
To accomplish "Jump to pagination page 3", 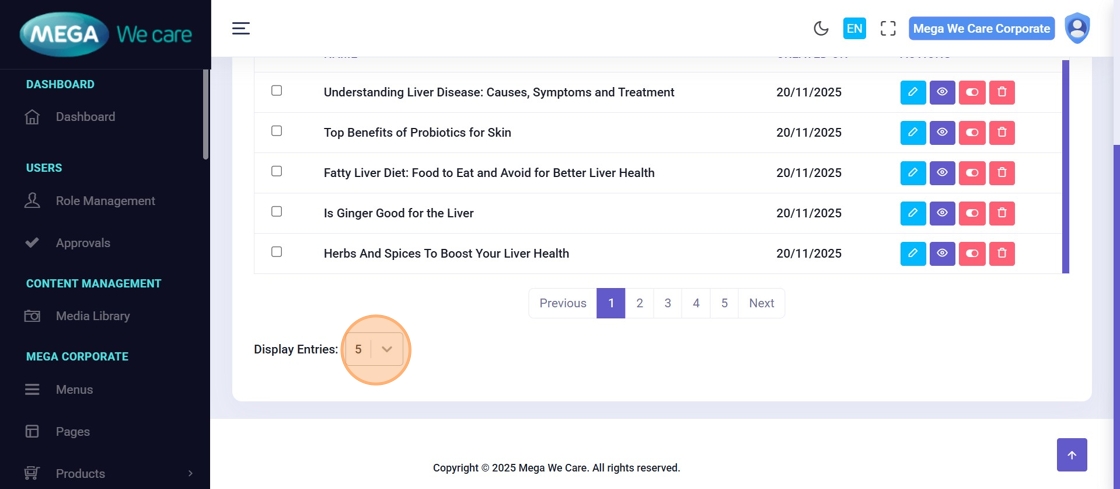I will (667, 303).
